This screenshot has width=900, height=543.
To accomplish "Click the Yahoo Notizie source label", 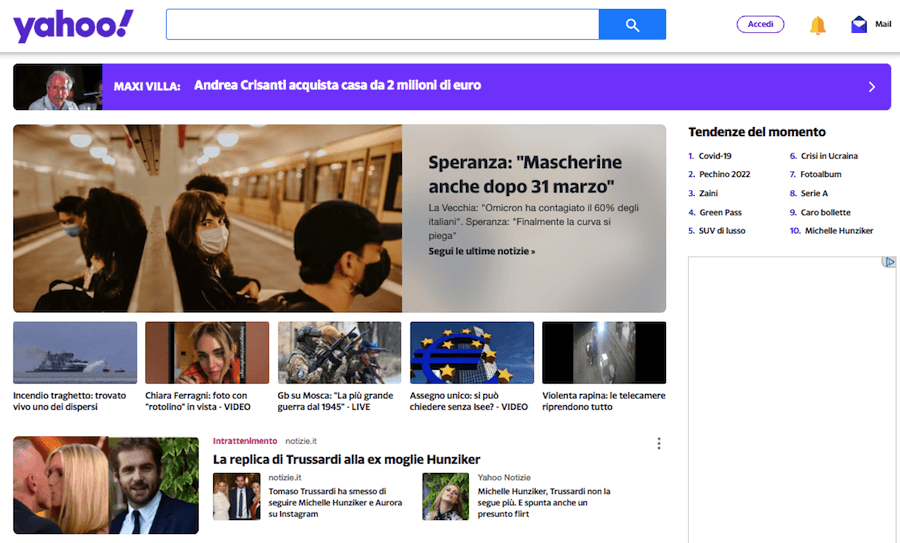I will (x=504, y=478).
